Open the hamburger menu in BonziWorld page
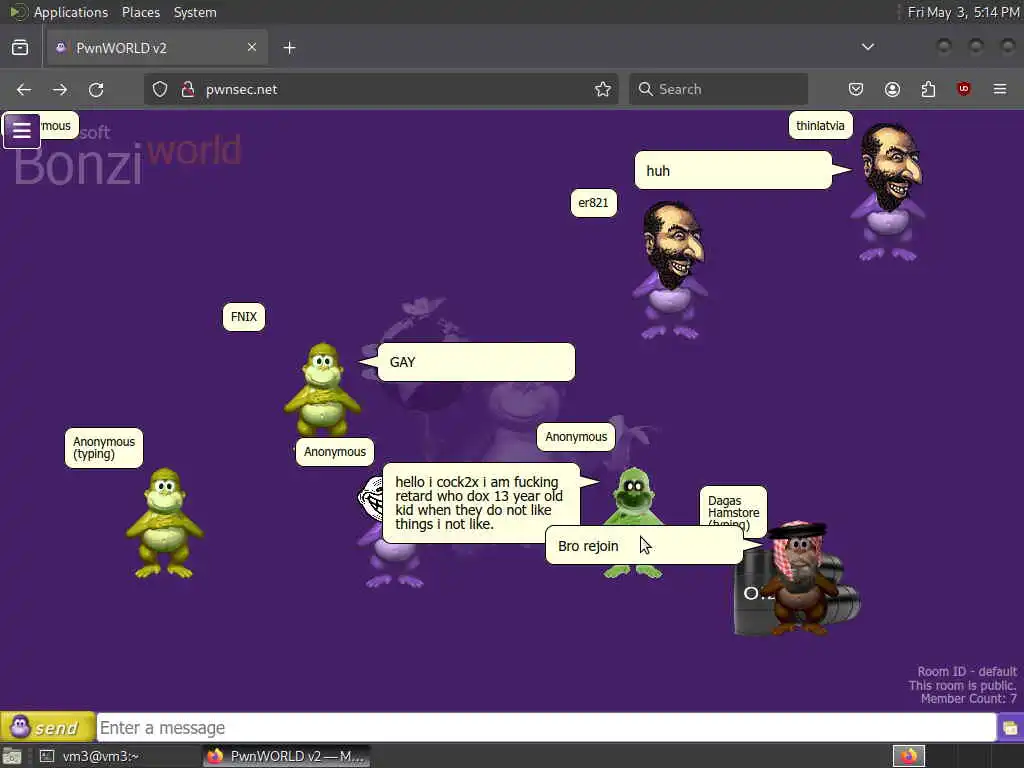The width and height of the screenshot is (1024, 768). pyautogui.click(x=22, y=131)
